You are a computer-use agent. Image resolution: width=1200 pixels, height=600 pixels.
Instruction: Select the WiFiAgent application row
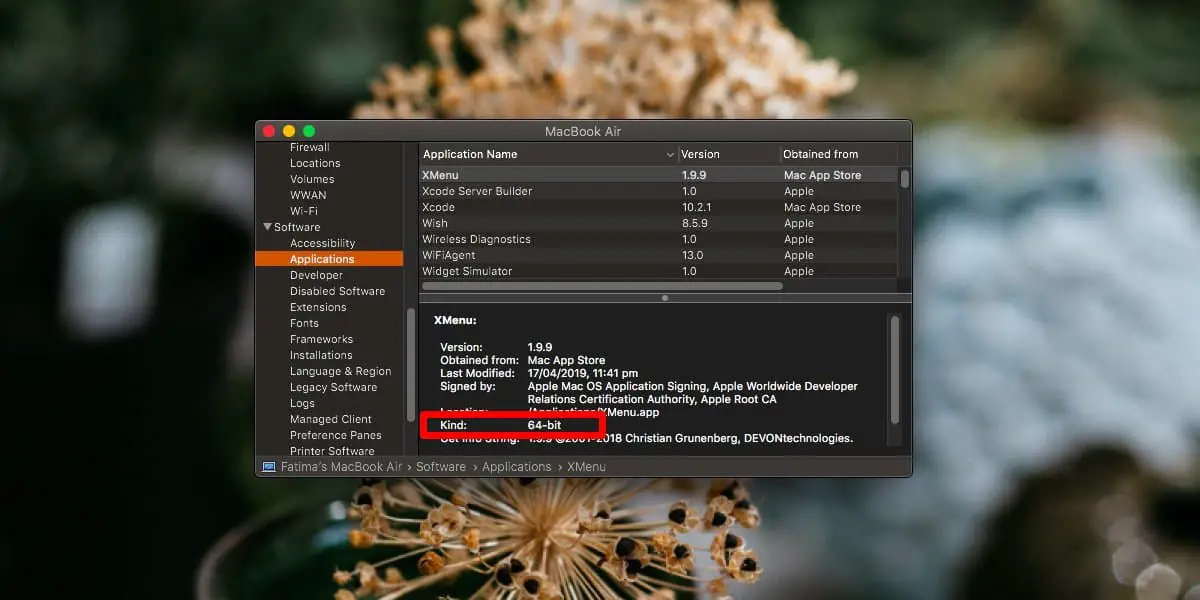pos(658,255)
